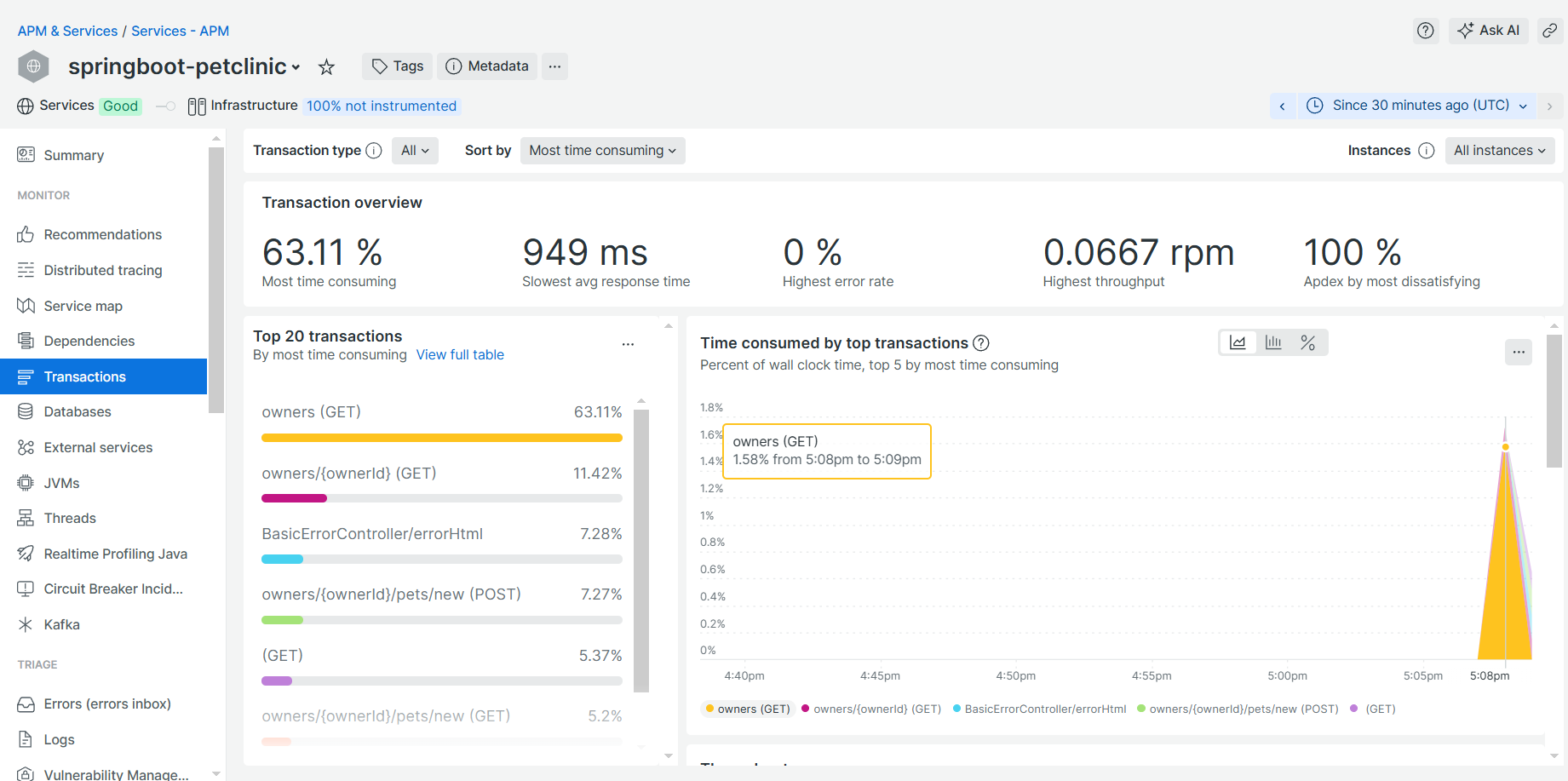The height and width of the screenshot is (781, 1568).
Task: Open the All instances dropdown
Action: point(1499,151)
